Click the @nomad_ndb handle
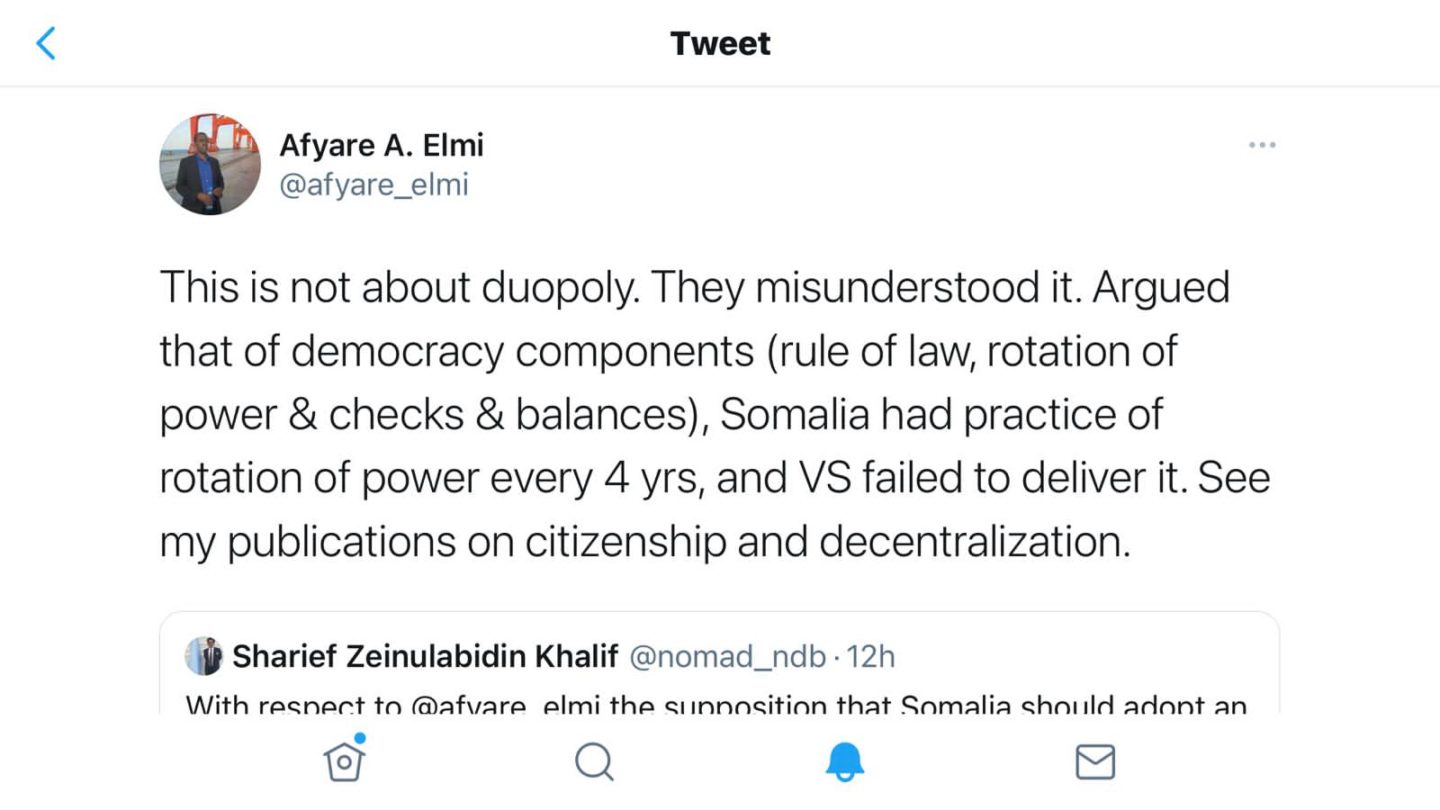Viewport: 1440px width, 810px height. tap(728, 657)
